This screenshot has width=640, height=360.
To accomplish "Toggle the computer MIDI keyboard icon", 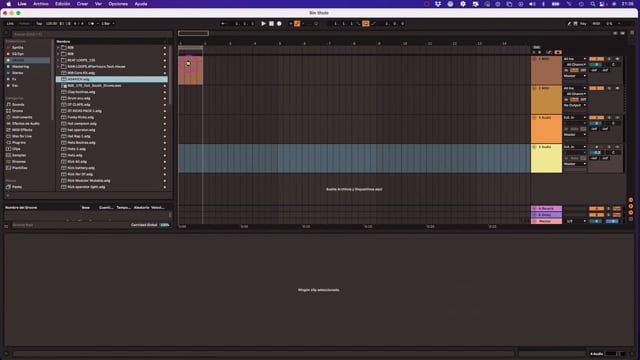I will coord(576,24).
